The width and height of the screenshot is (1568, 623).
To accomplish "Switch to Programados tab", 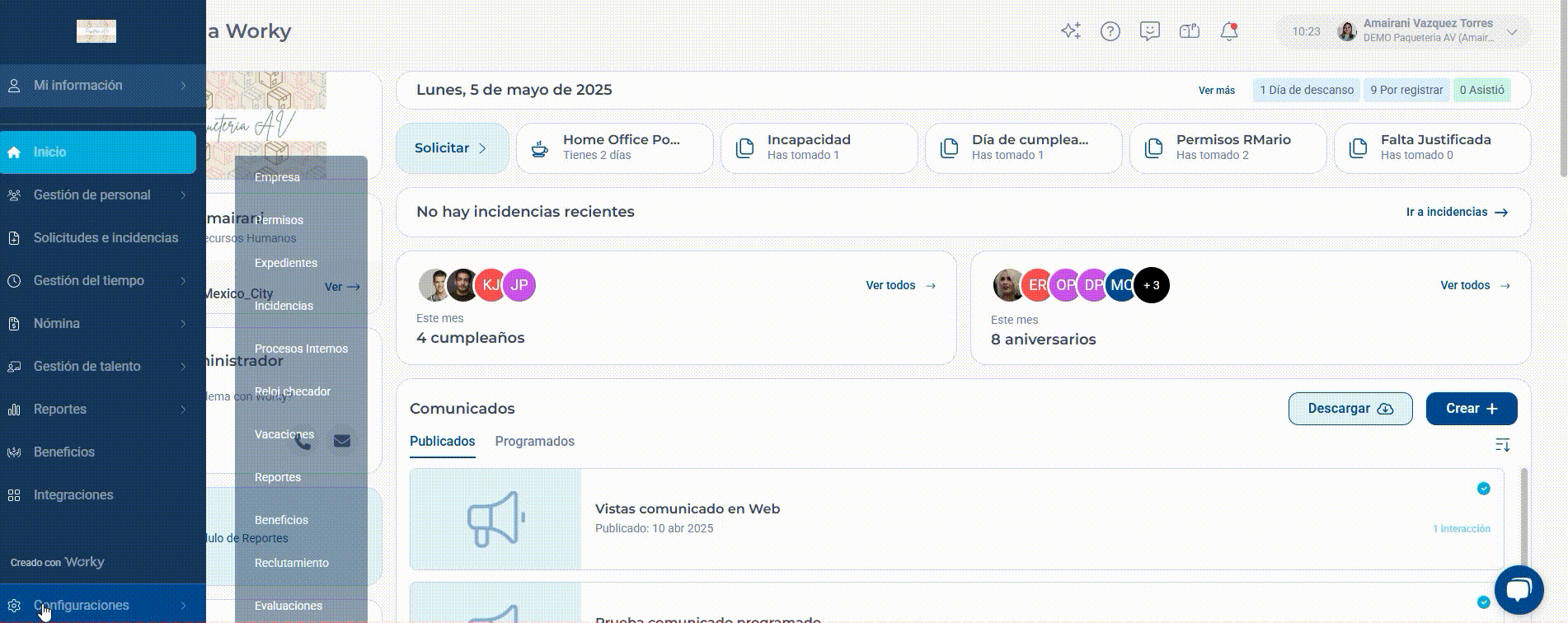I will 535,441.
